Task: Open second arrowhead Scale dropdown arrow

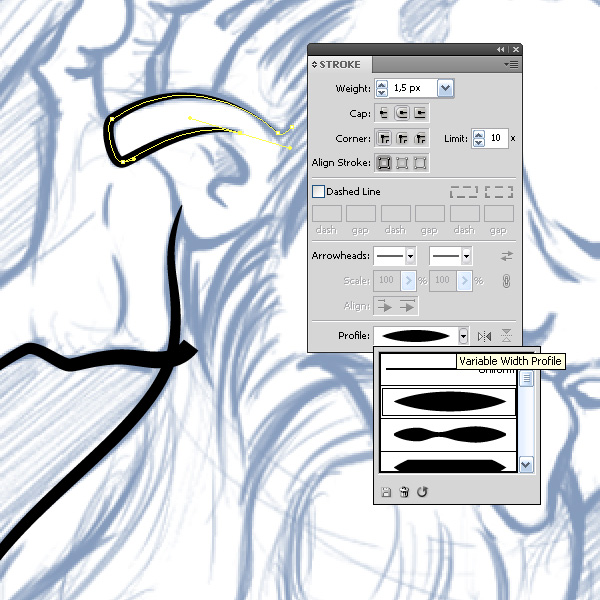Action: tap(465, 281)
